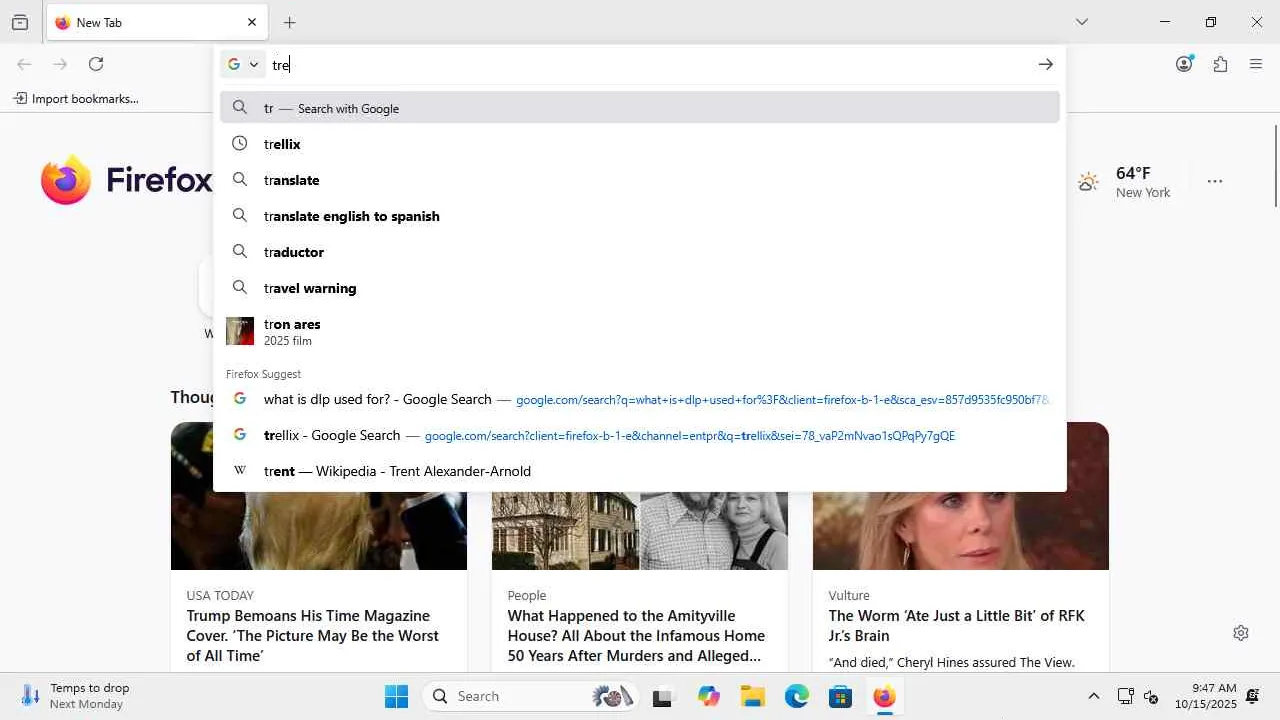Choose the 'translate' search suggestion
Image resolution: width=1280 pixels, height=720 pixels.
[640, 180]
